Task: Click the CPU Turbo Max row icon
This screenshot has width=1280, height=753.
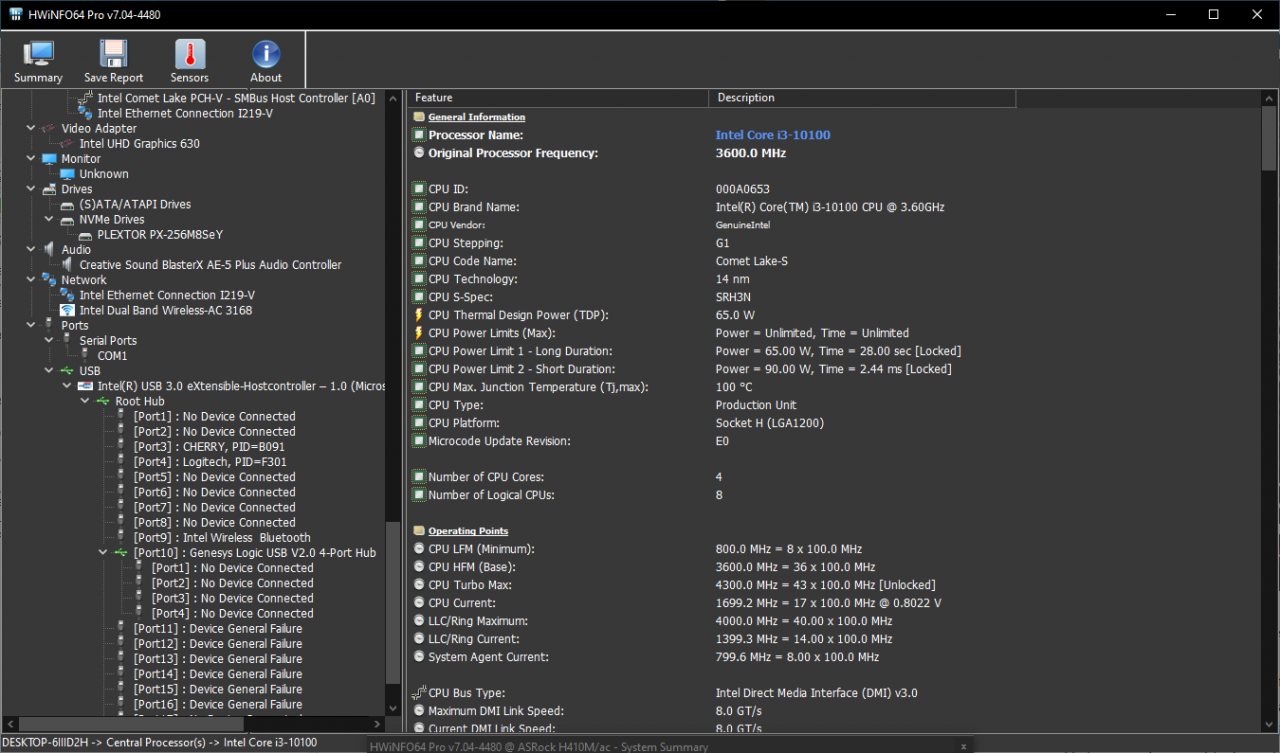Action: tap(419, 585)
